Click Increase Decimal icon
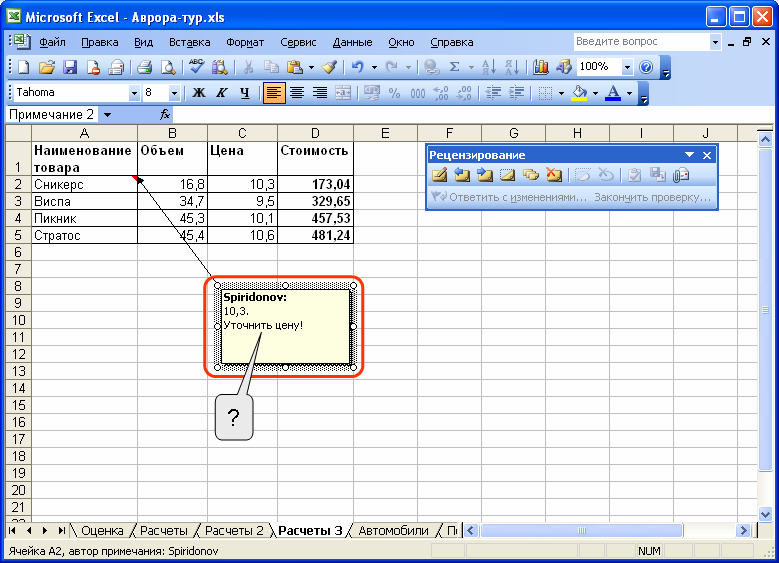779x563 pixels. coord(441,93)
